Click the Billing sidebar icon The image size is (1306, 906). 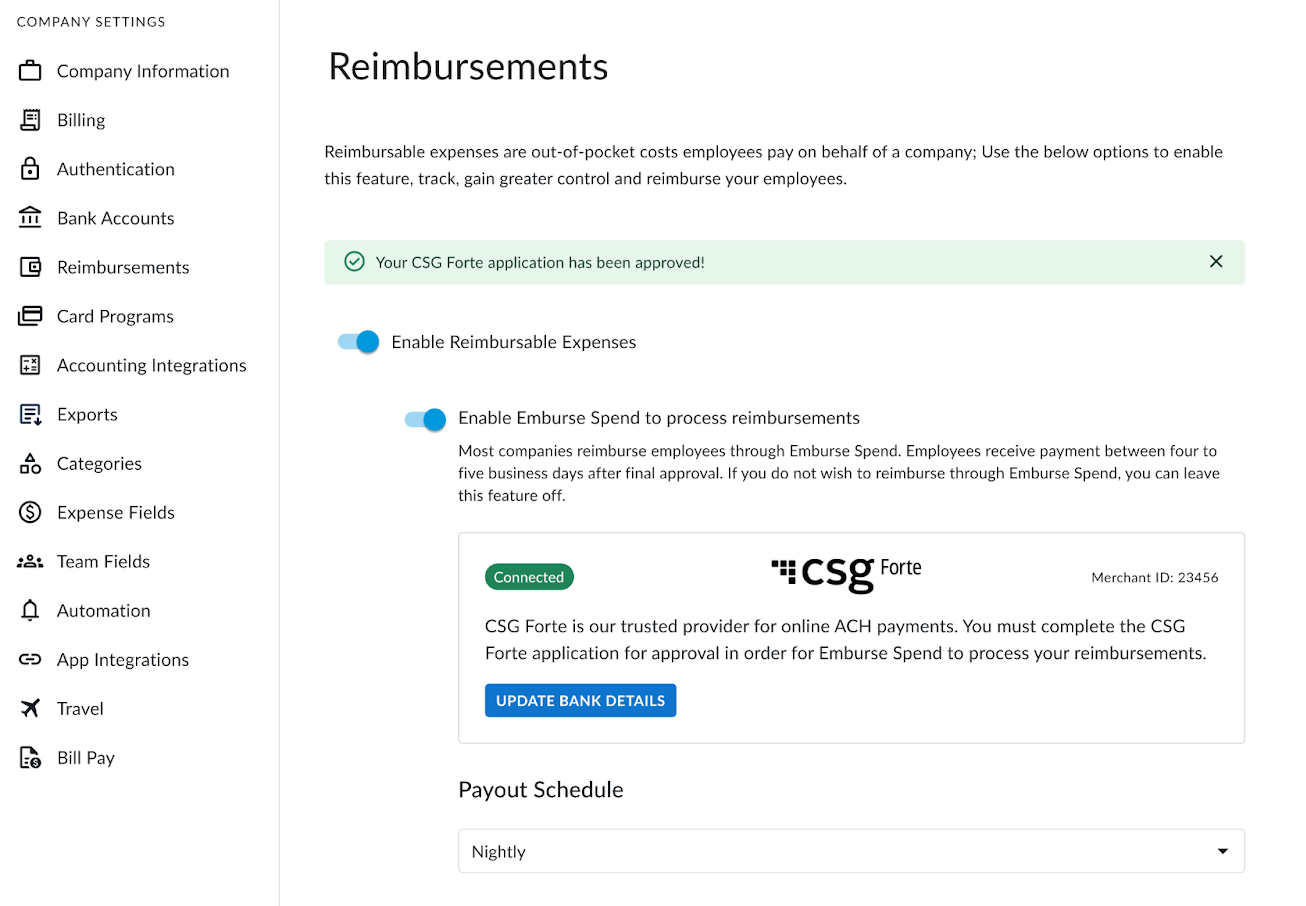tap(31, 119)
